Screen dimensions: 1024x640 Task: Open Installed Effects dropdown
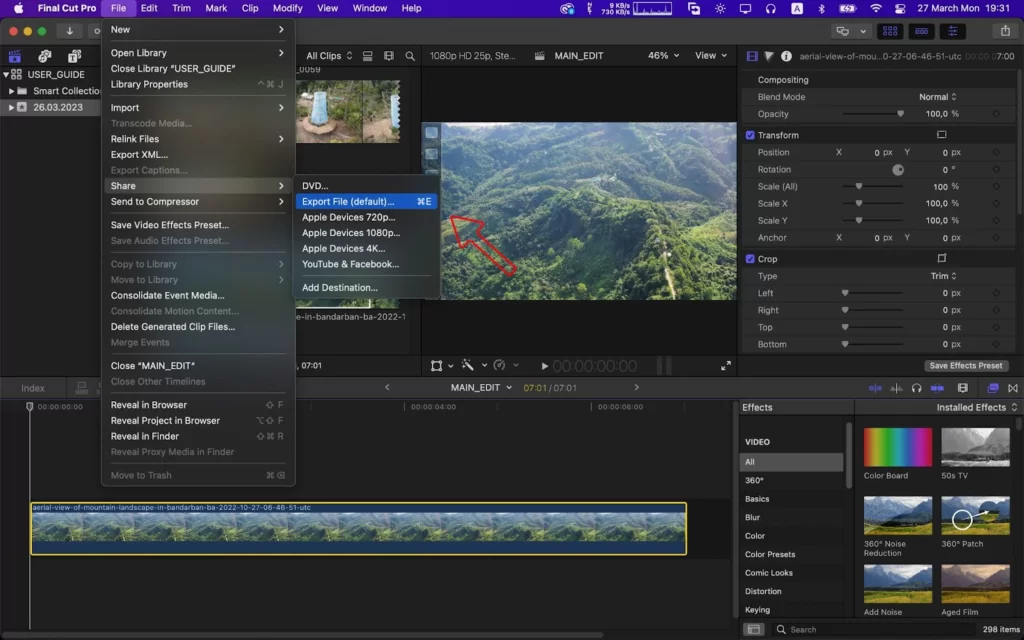click(976, 407)
